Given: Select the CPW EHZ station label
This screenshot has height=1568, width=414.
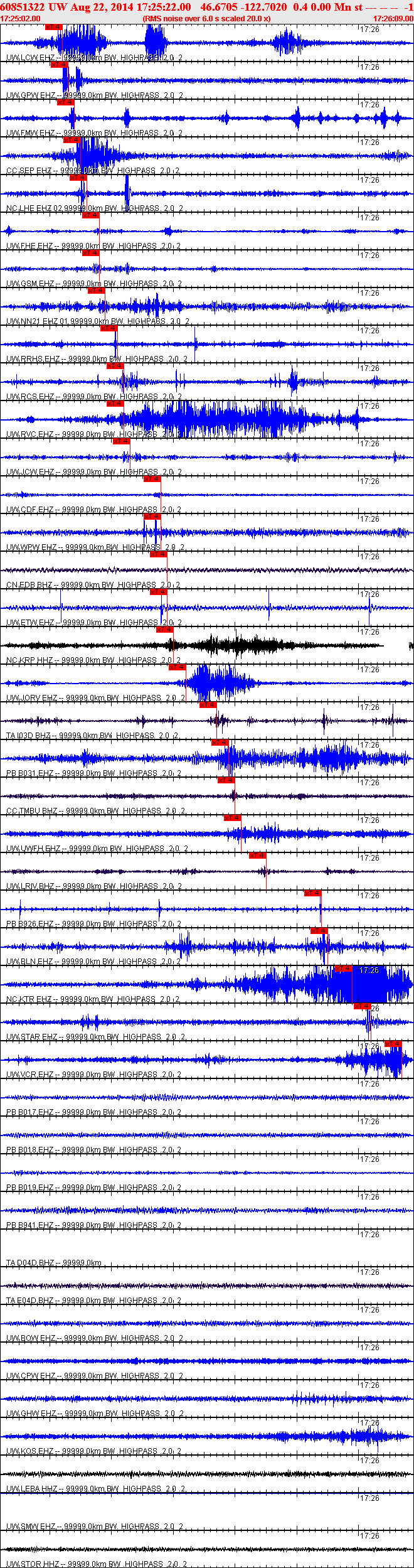Looking at the screenshot, I should (x=94, y=1376).
